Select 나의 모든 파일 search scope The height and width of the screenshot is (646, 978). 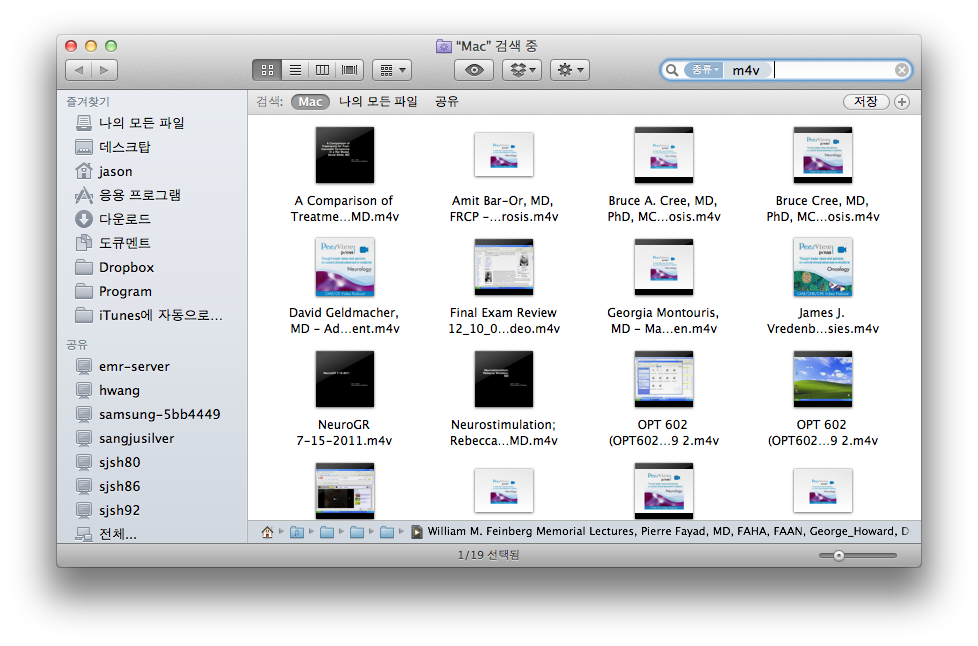pyautogui.click(x=378, y=102)
